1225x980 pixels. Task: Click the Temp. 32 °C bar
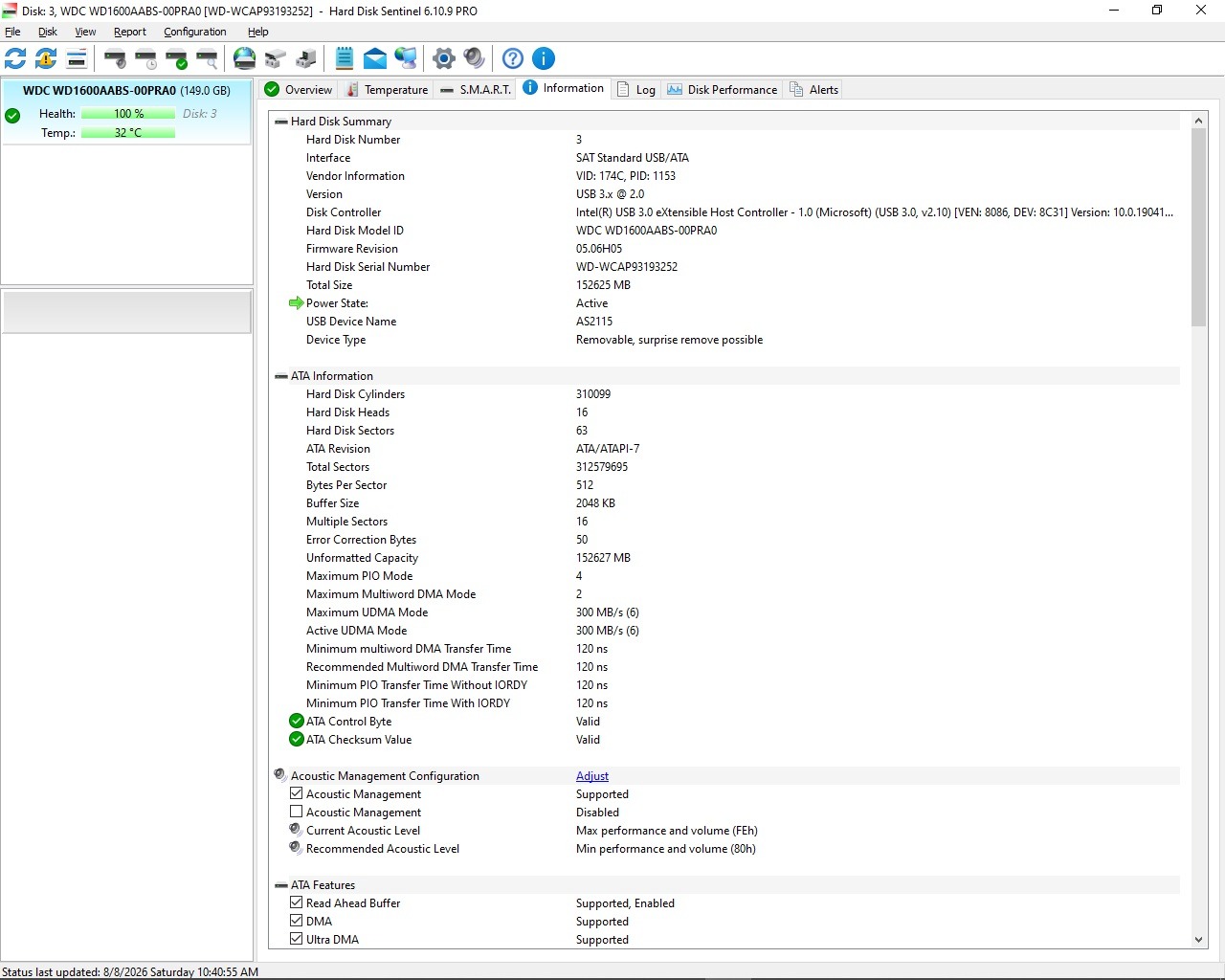(x=128, y=133)
